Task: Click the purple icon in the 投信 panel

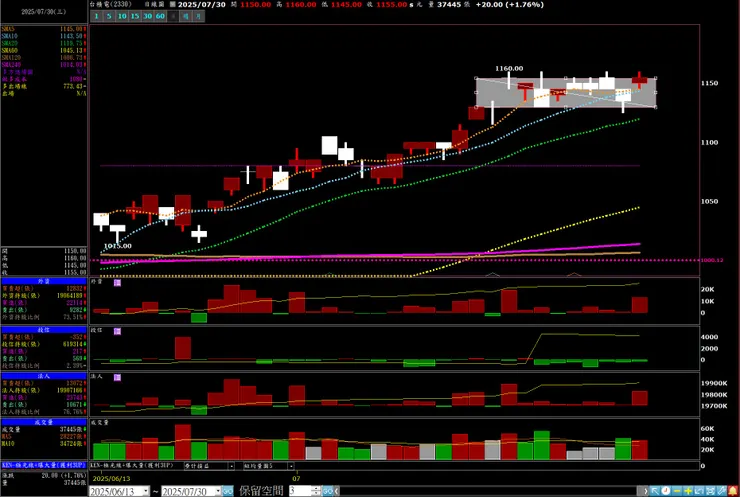Action: tap(118, 331)
